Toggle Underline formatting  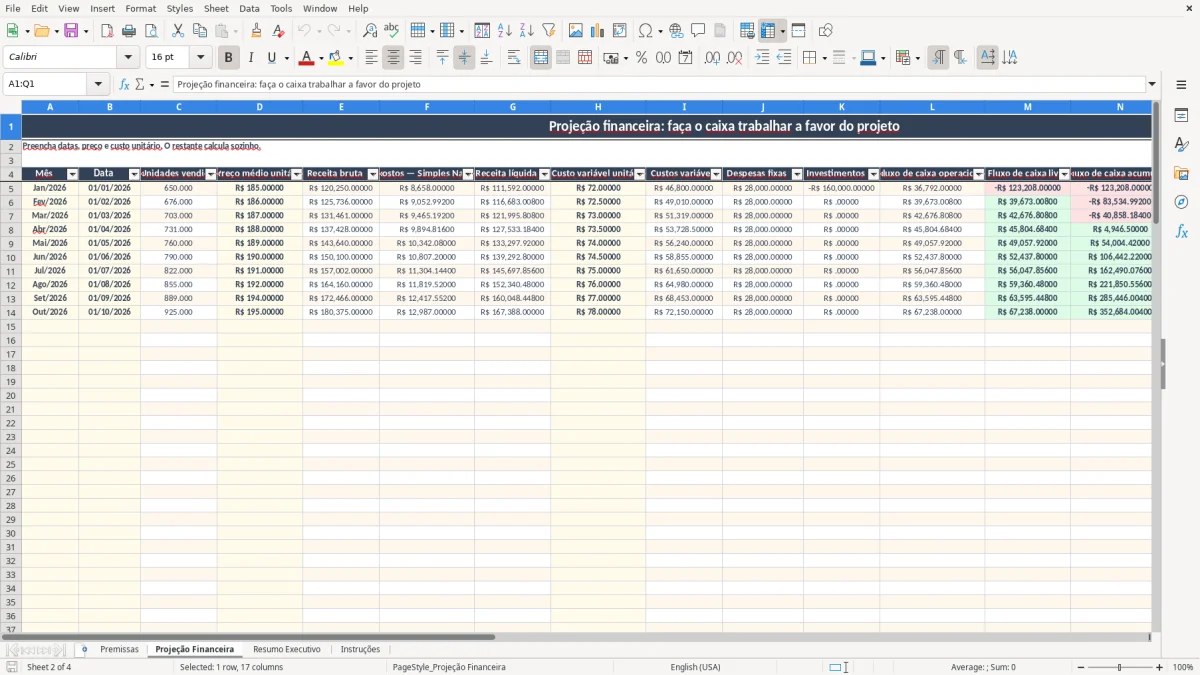(272, 58)
